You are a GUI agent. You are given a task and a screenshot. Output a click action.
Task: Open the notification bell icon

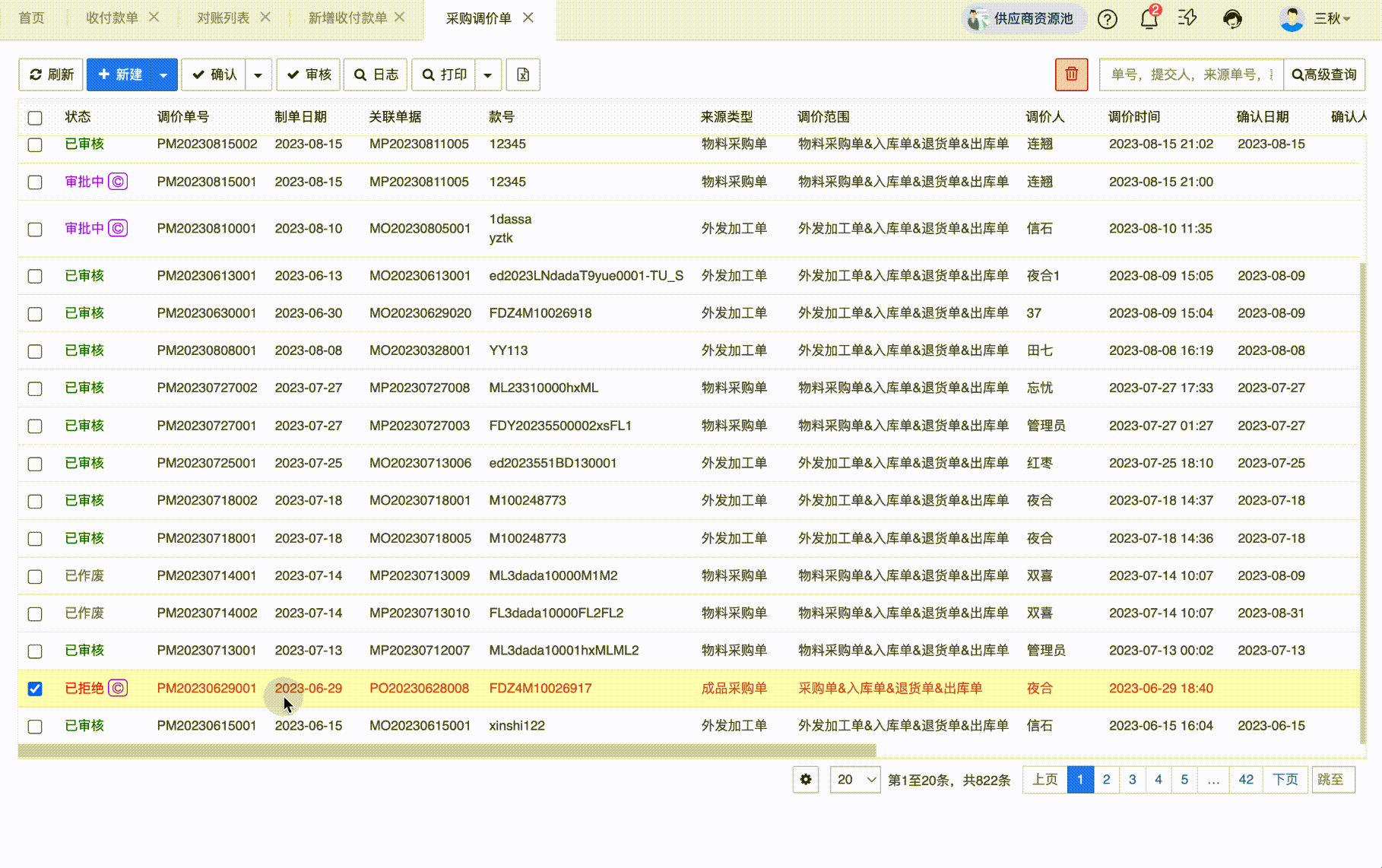(x=1149, y=19)
